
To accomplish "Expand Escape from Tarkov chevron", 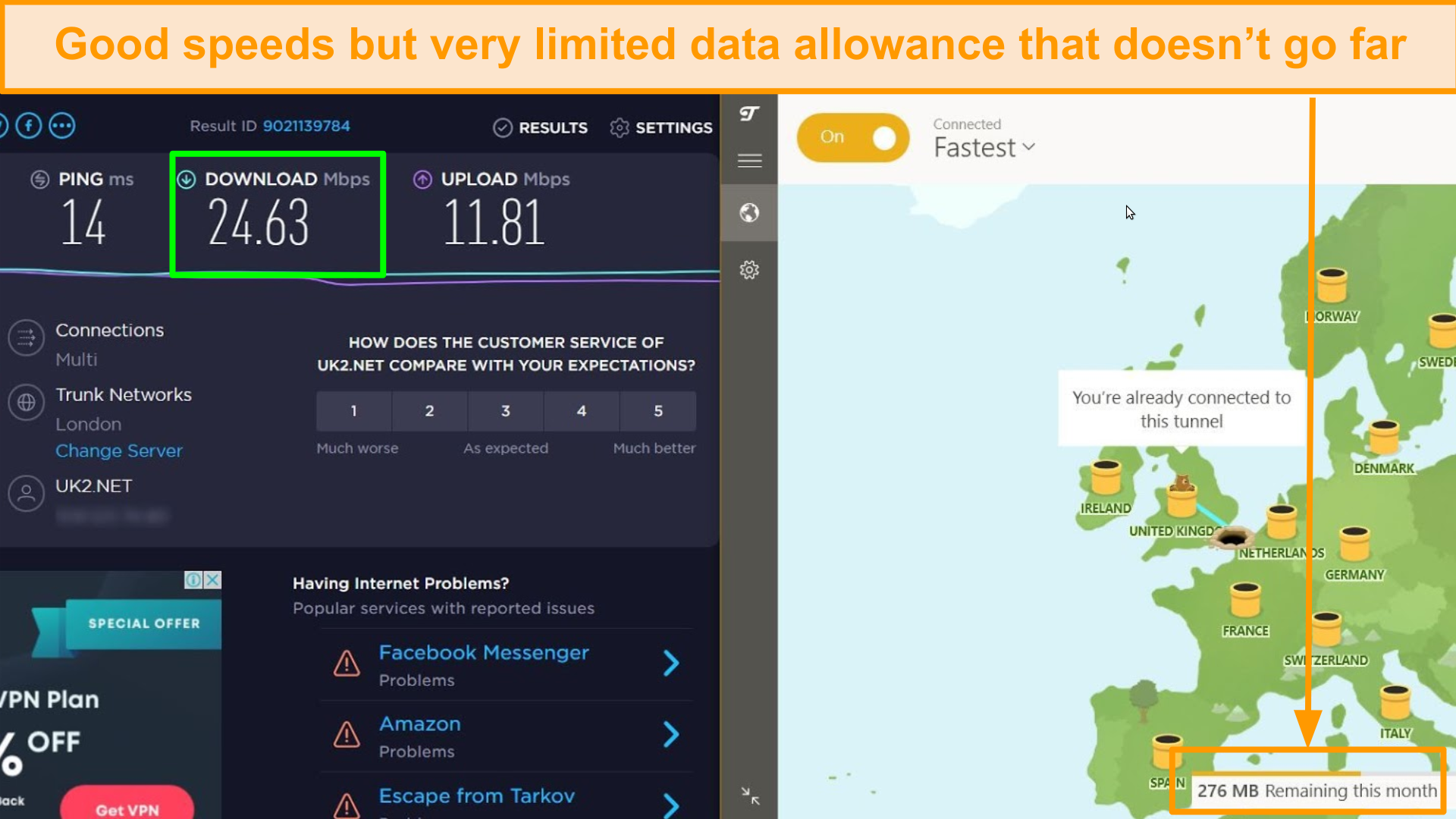I will pos(671,805).
